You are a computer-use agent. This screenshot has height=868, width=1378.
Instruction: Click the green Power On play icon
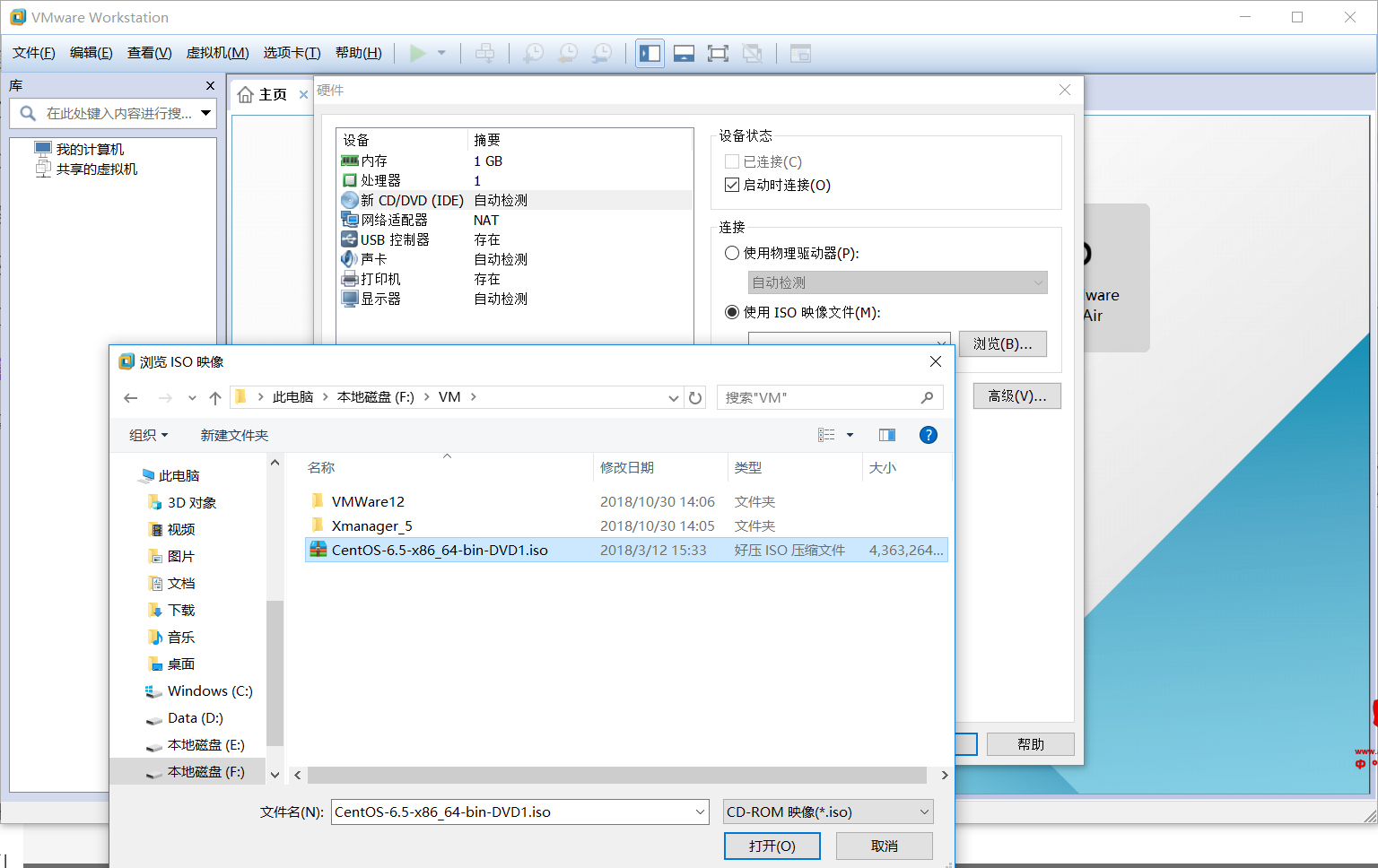pos(417,53)
